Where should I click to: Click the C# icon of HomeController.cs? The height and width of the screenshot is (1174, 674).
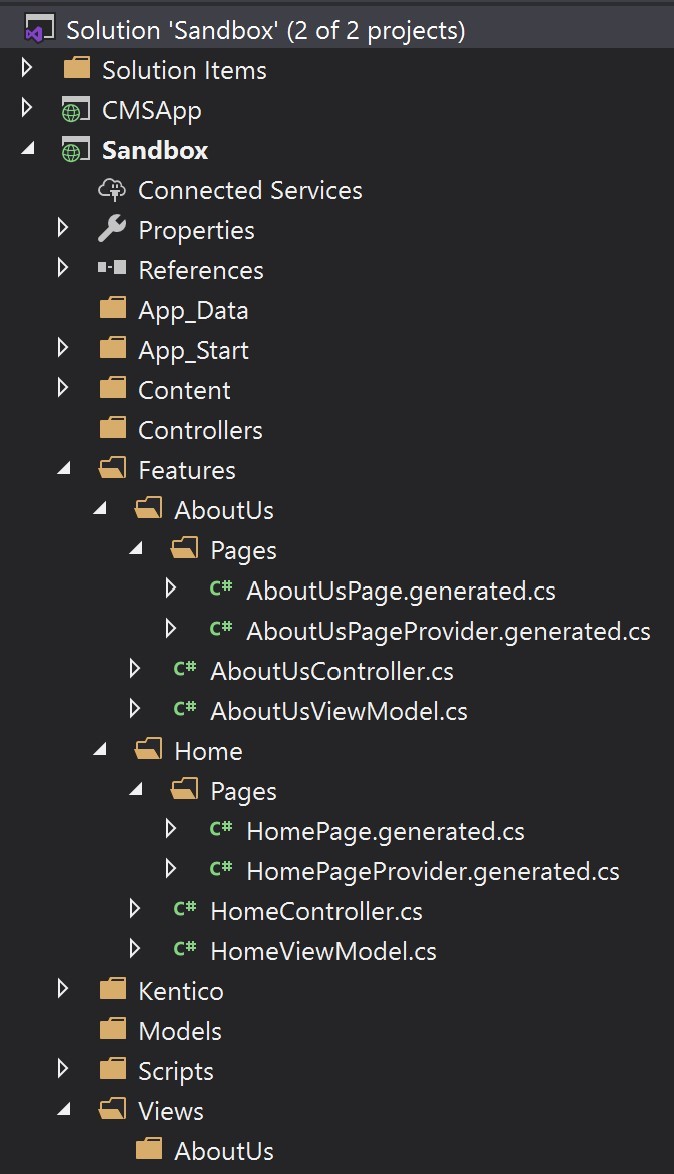pyautogui.click(x=185, y=909)
